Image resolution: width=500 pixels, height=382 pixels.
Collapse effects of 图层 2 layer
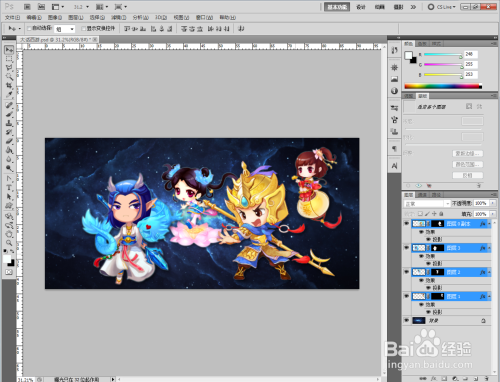tap(489, 272)
